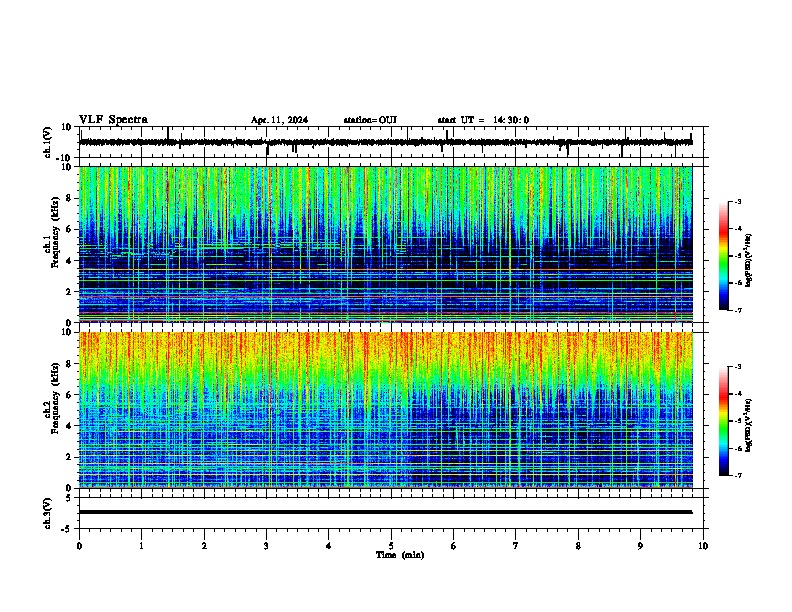Click the ch.1 colorbar log(PSD) unit label
Screen dimensions: 792x612
[x=748, y=260]
